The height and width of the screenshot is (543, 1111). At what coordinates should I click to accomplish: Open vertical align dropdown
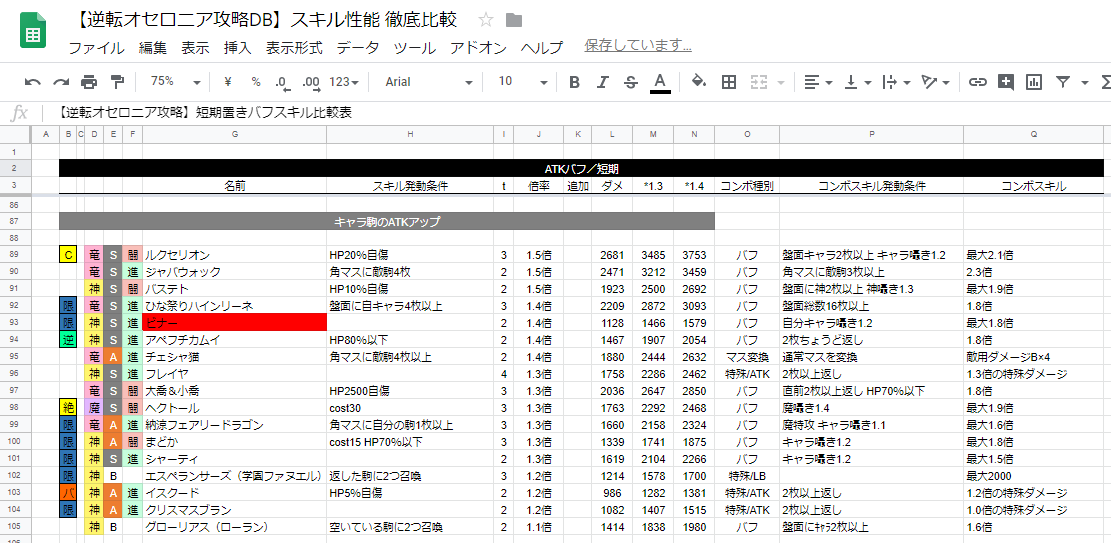pyautogui.click(x=857, y=82)
